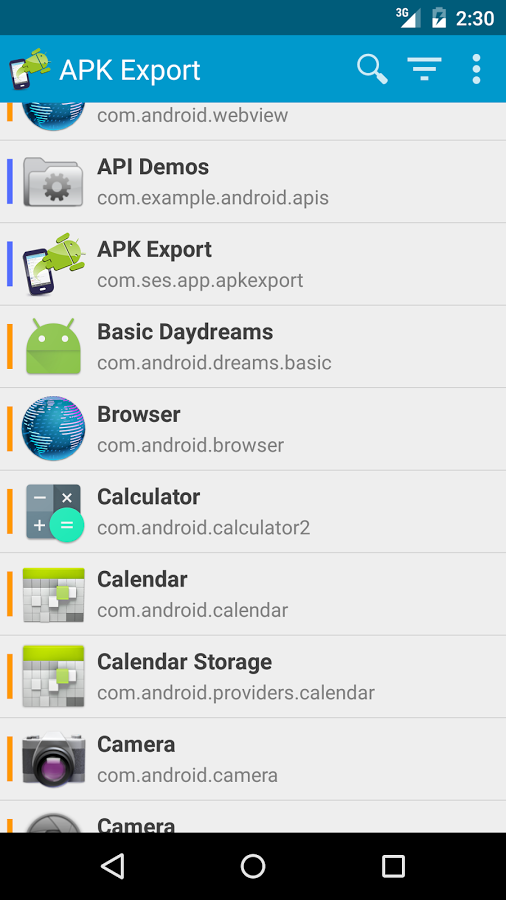Tap the API Demos folder-gear icon
The image size is (506, 900).
tap(53, 181)
